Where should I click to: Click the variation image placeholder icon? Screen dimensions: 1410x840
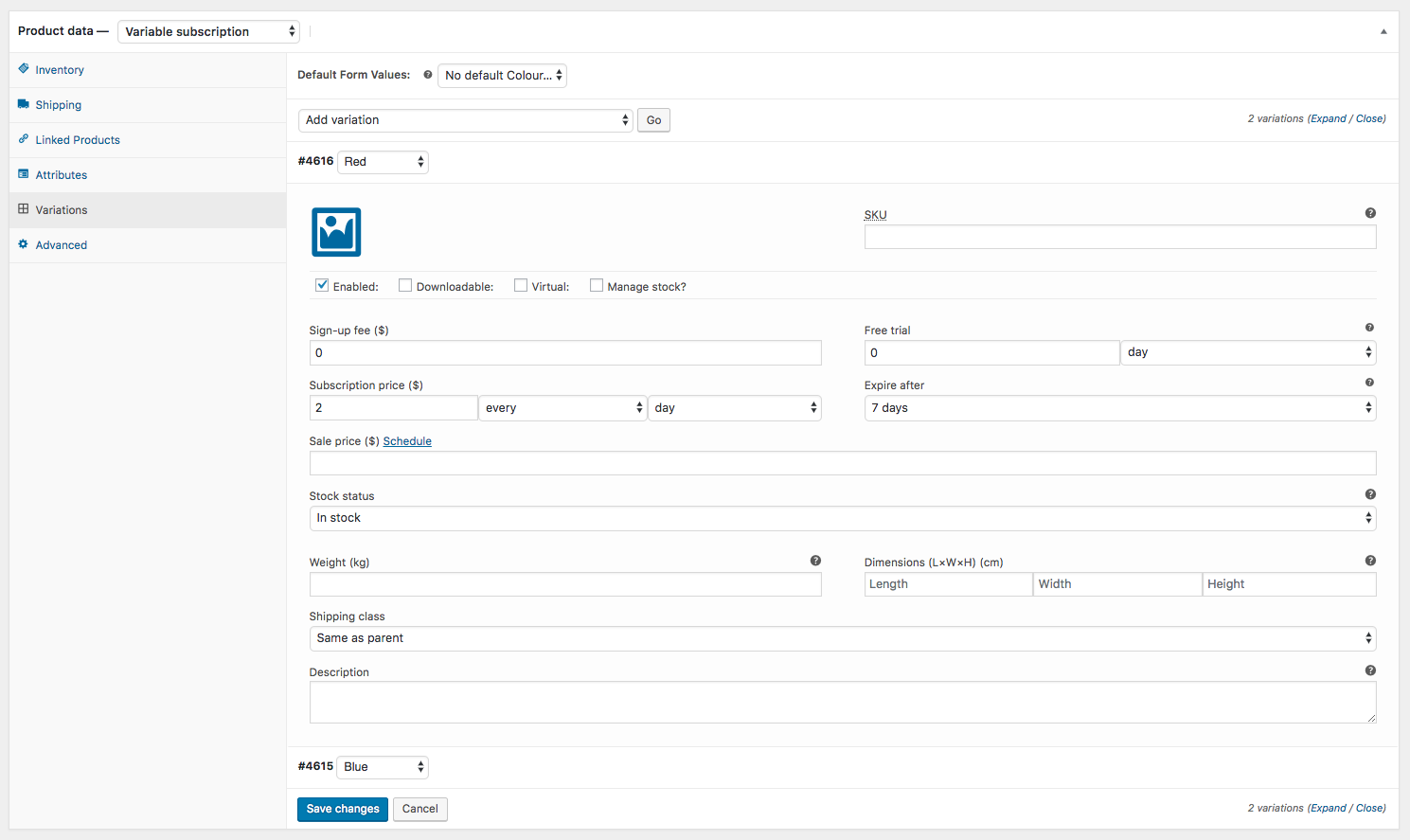coord(335,232)
